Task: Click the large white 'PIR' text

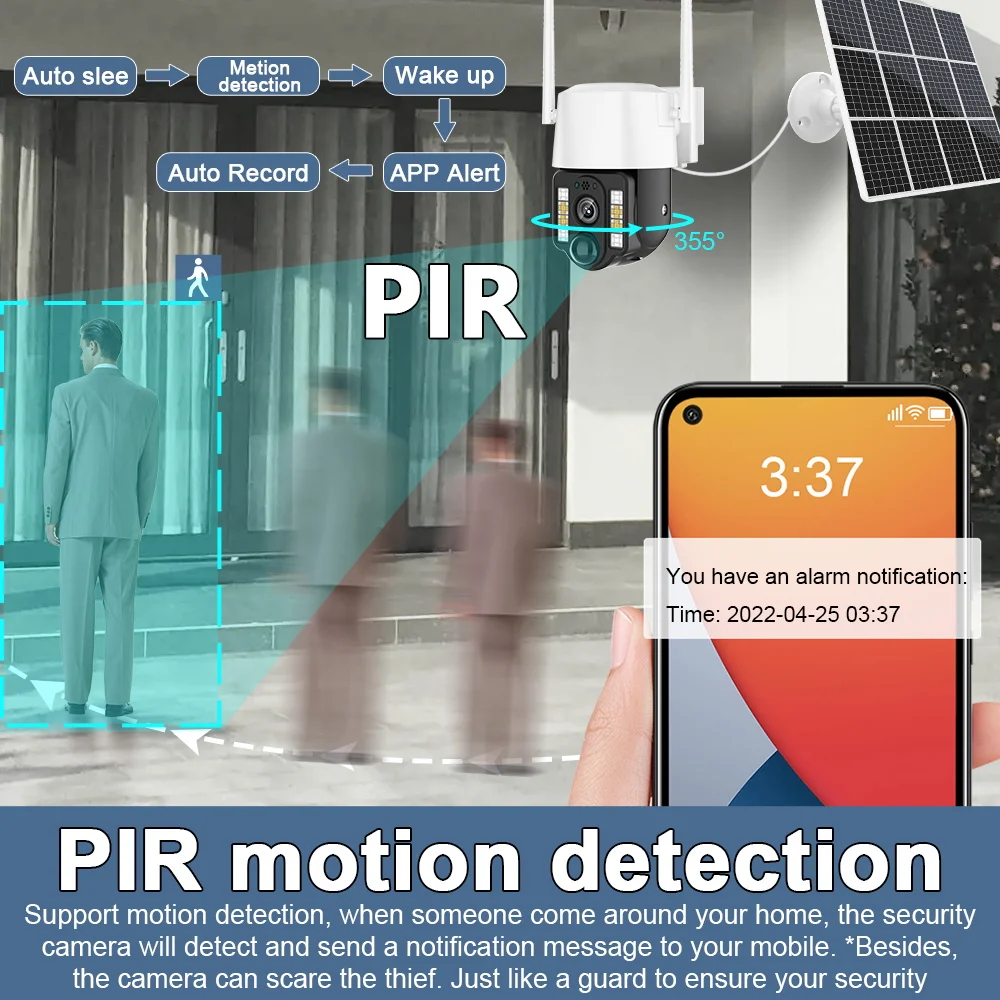Action: coord(444,302)
